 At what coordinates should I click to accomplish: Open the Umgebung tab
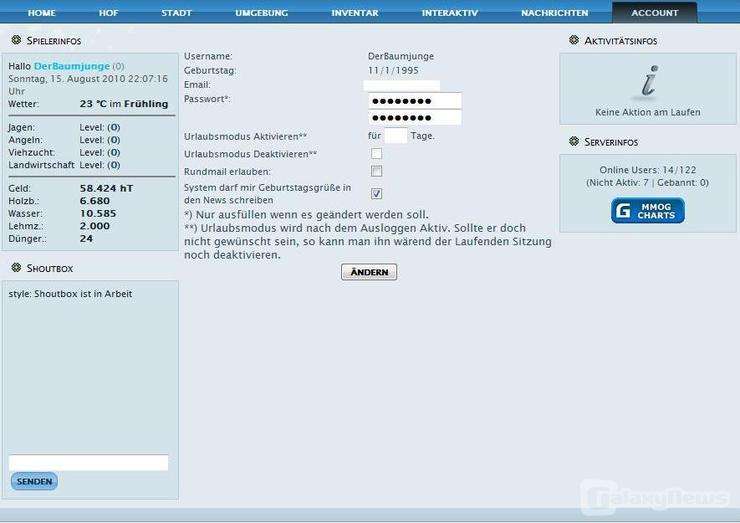point(261,13)
